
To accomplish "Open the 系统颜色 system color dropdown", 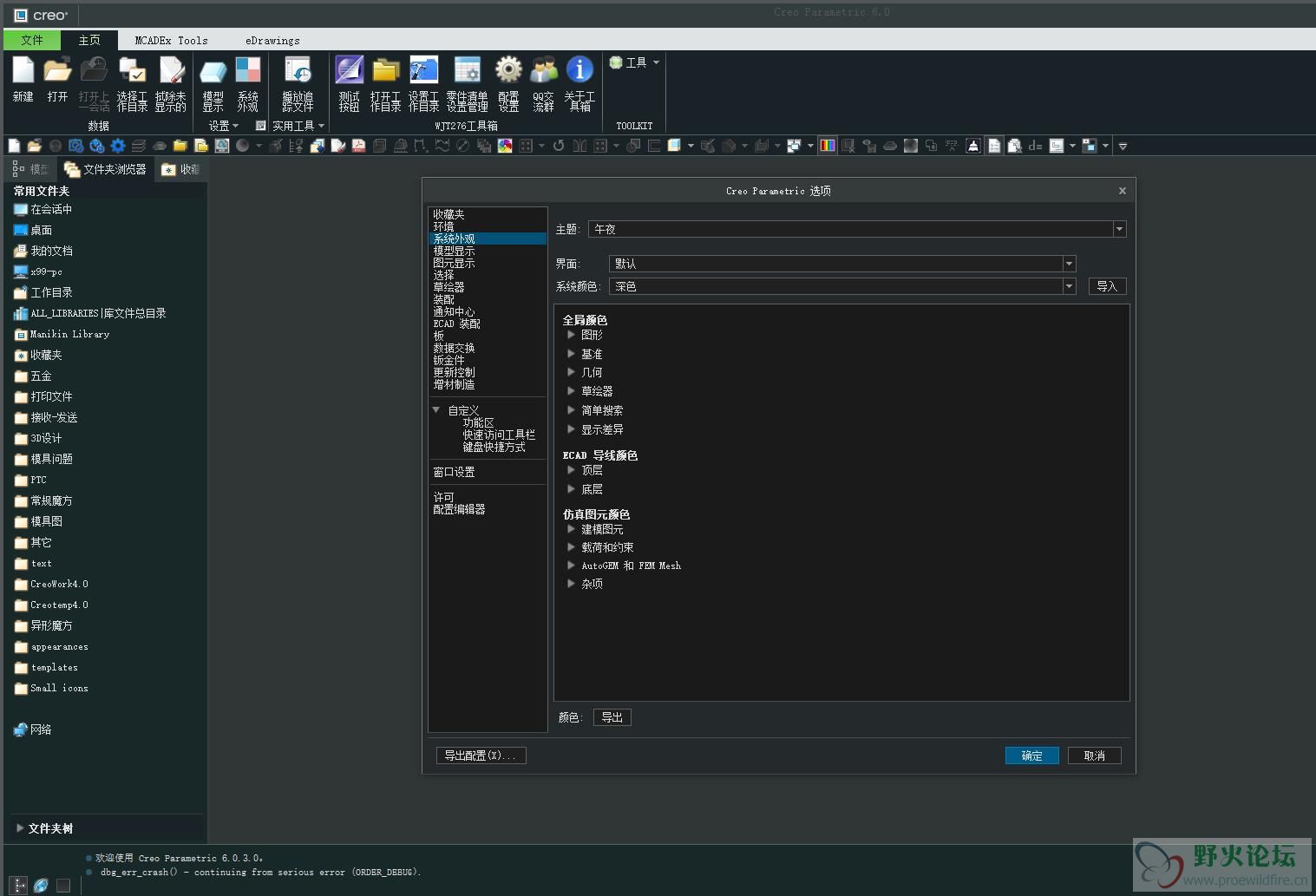I will (x=1070, y=286).
